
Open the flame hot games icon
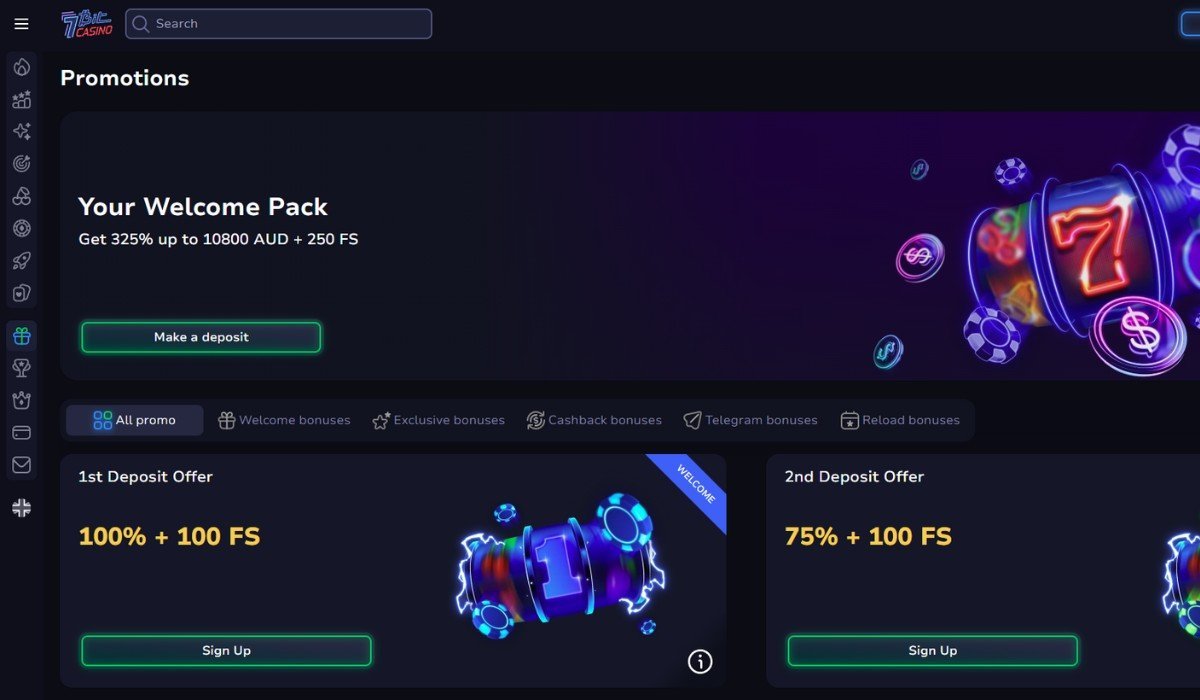[x=21, y=68]
